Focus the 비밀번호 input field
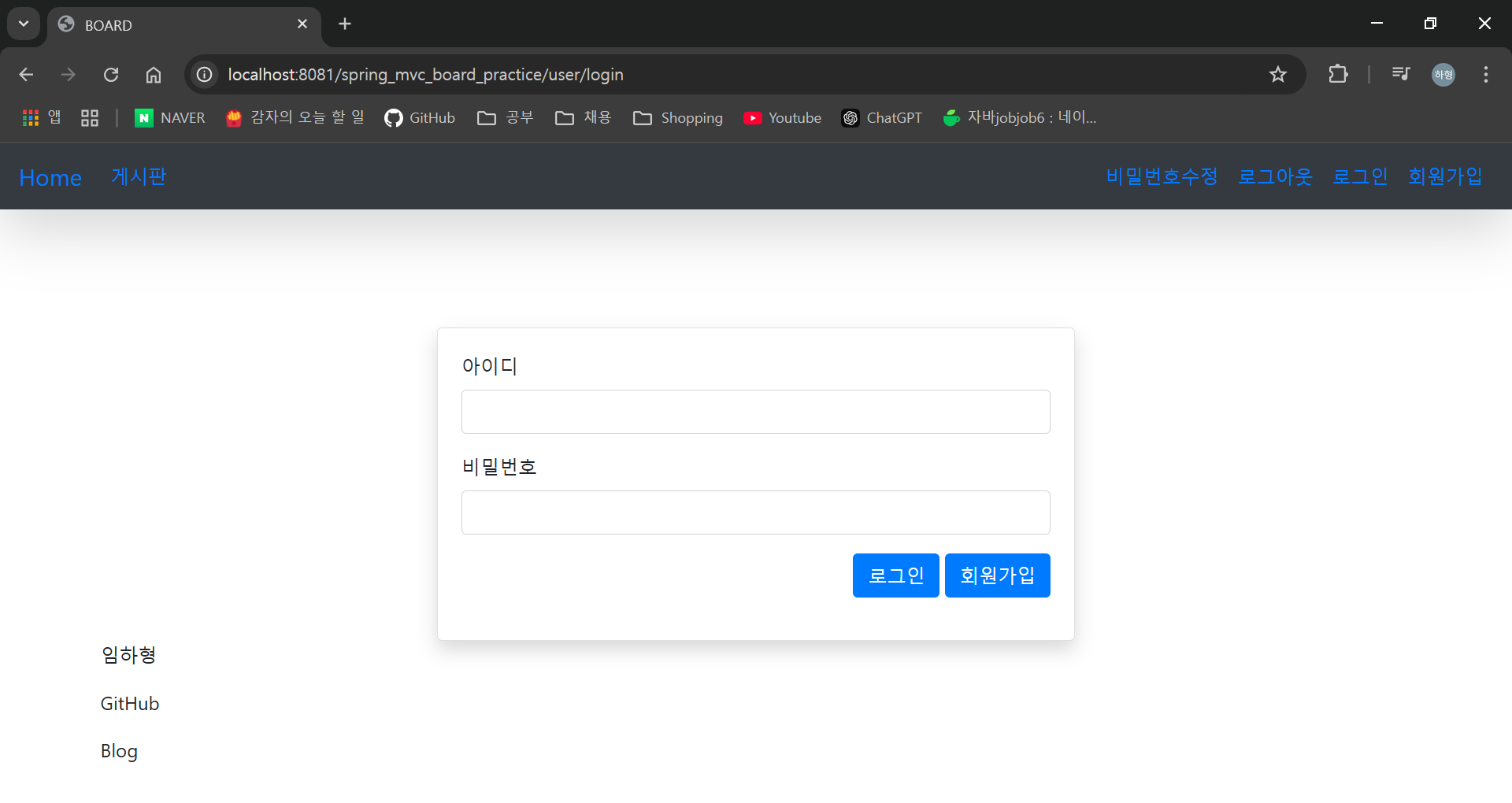Screen dimensions: 1512x803 click(x=756, y=513)
